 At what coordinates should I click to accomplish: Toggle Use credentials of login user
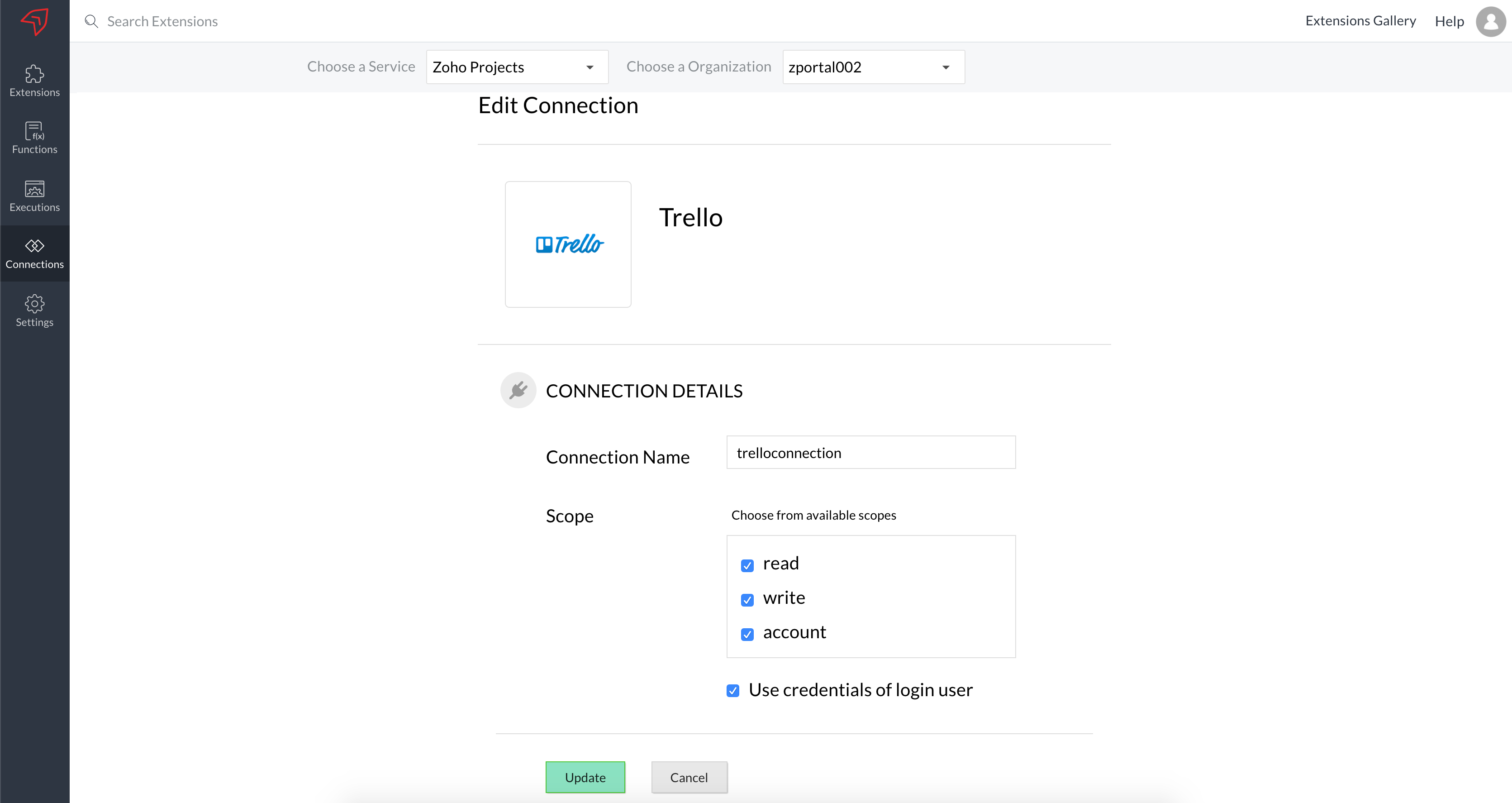pyautogui.click(x=733, y=690)
